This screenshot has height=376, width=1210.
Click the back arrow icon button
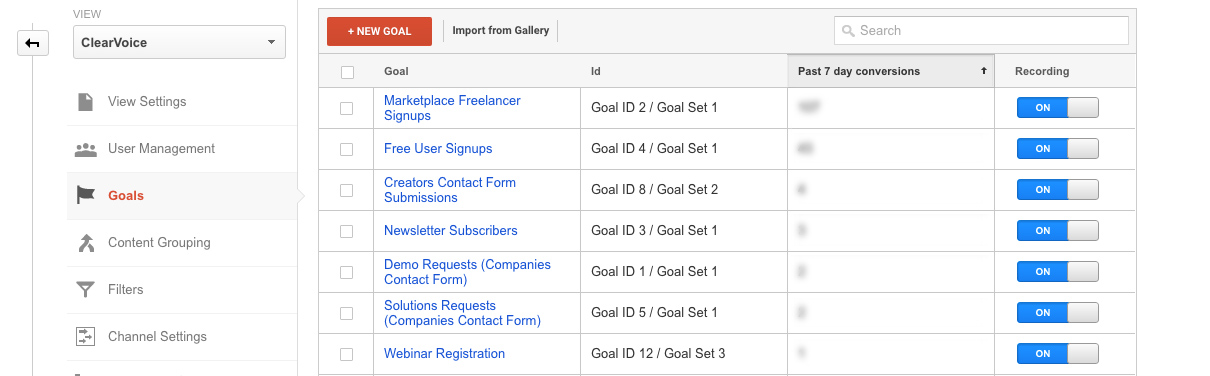(x=33, y=43)
